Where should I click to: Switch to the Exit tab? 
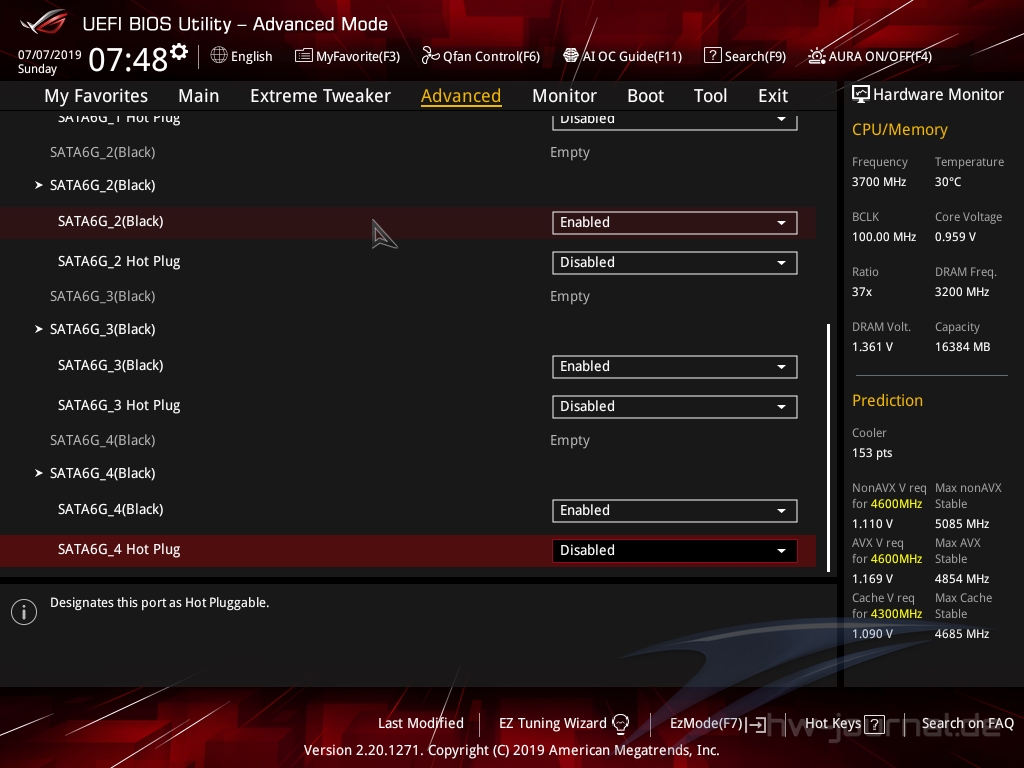point(773,96)
